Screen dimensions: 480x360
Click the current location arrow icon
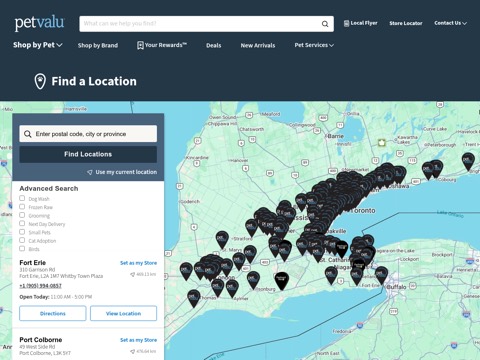90,172
